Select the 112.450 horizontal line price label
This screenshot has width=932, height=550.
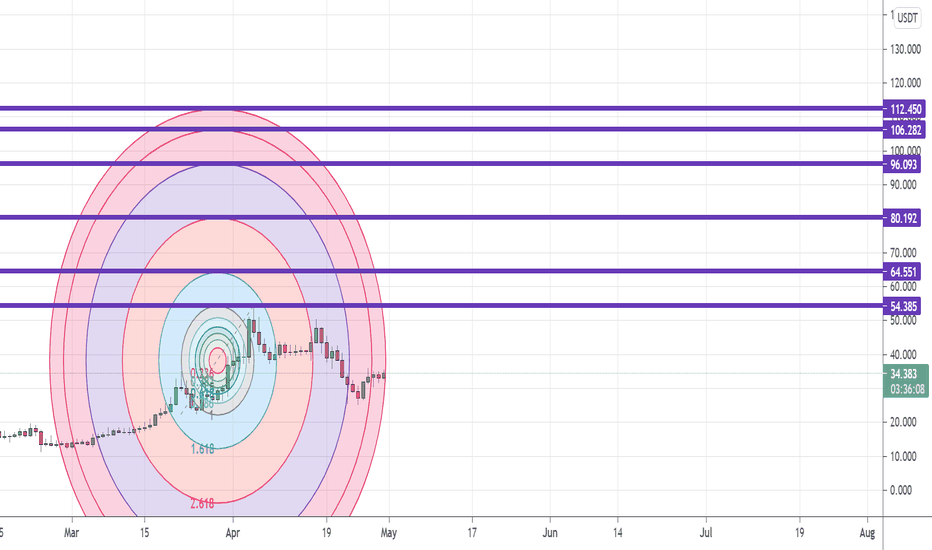pyautogui.click(x=904, y=109)
